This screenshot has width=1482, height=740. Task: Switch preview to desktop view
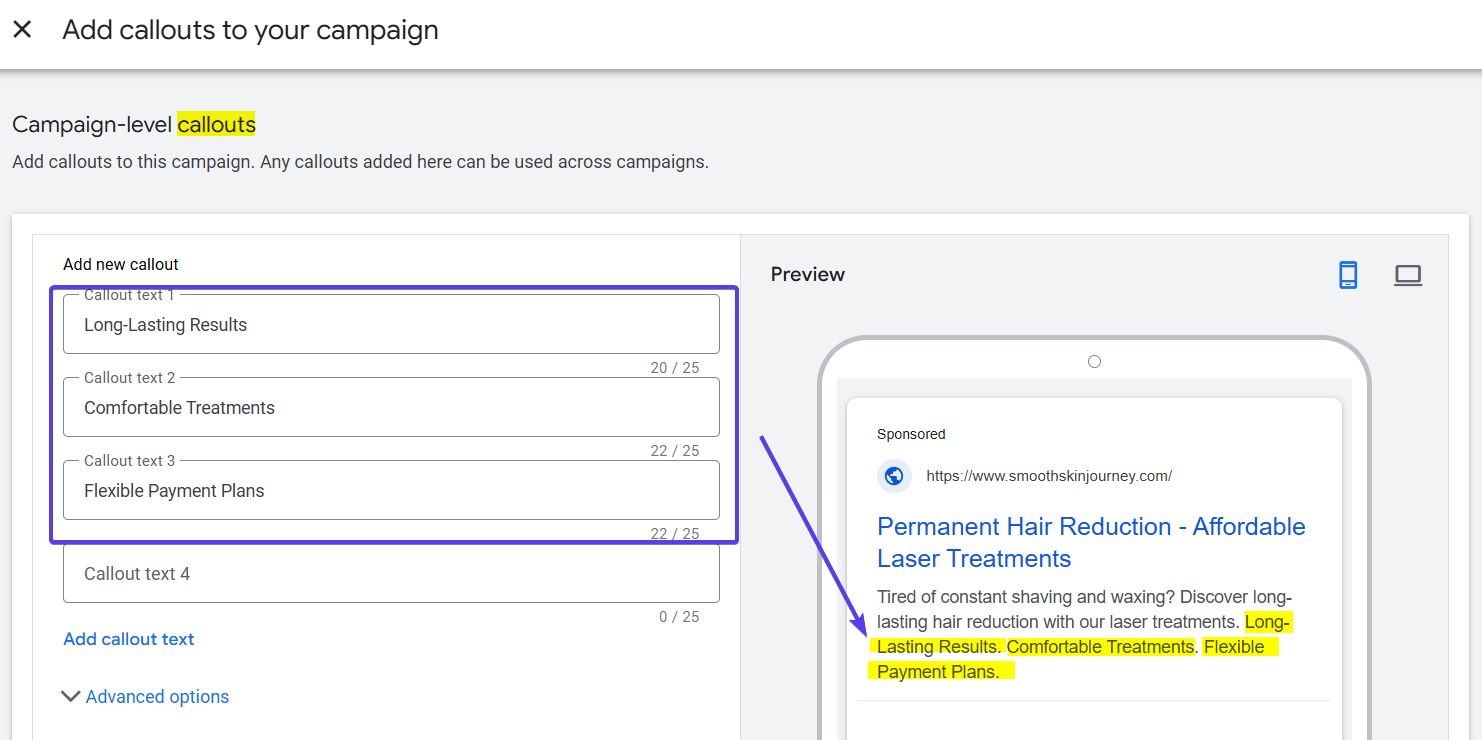click(x=1408, y=275)
